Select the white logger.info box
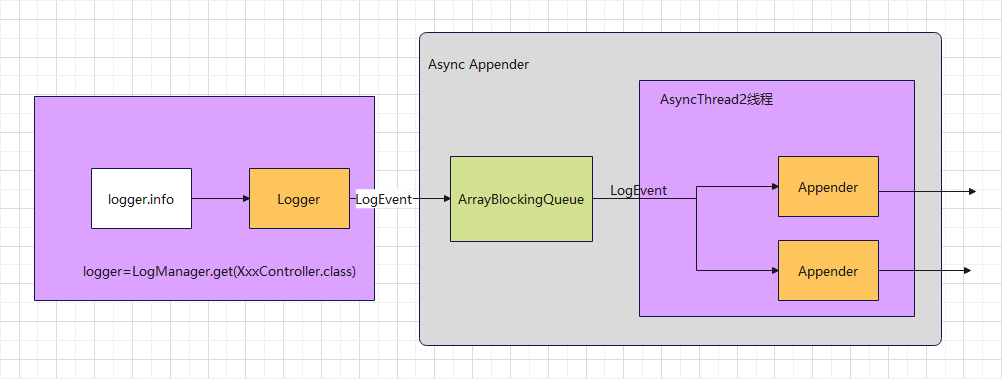Viewport: 1002px width, 379px height. (x=141, y=198)
